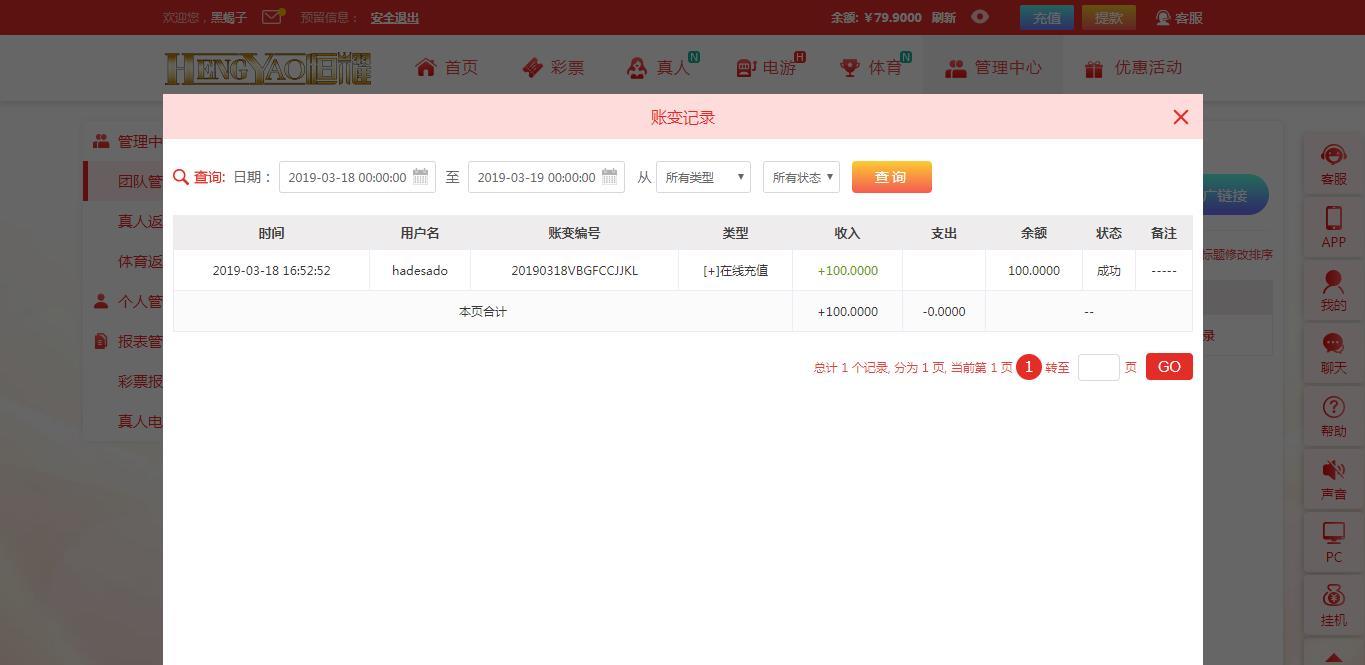The height and width of the screenshot is (665, 1365).
Task: Click the 余额 column header
Action: [1034, 233]
